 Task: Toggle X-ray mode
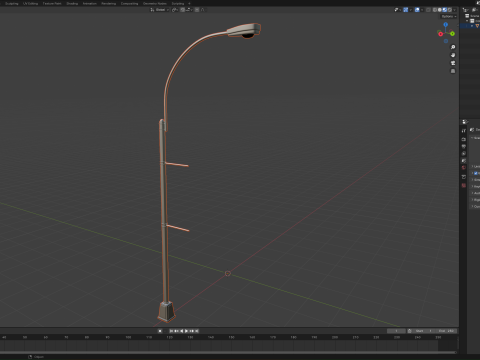tap(428, 10)
